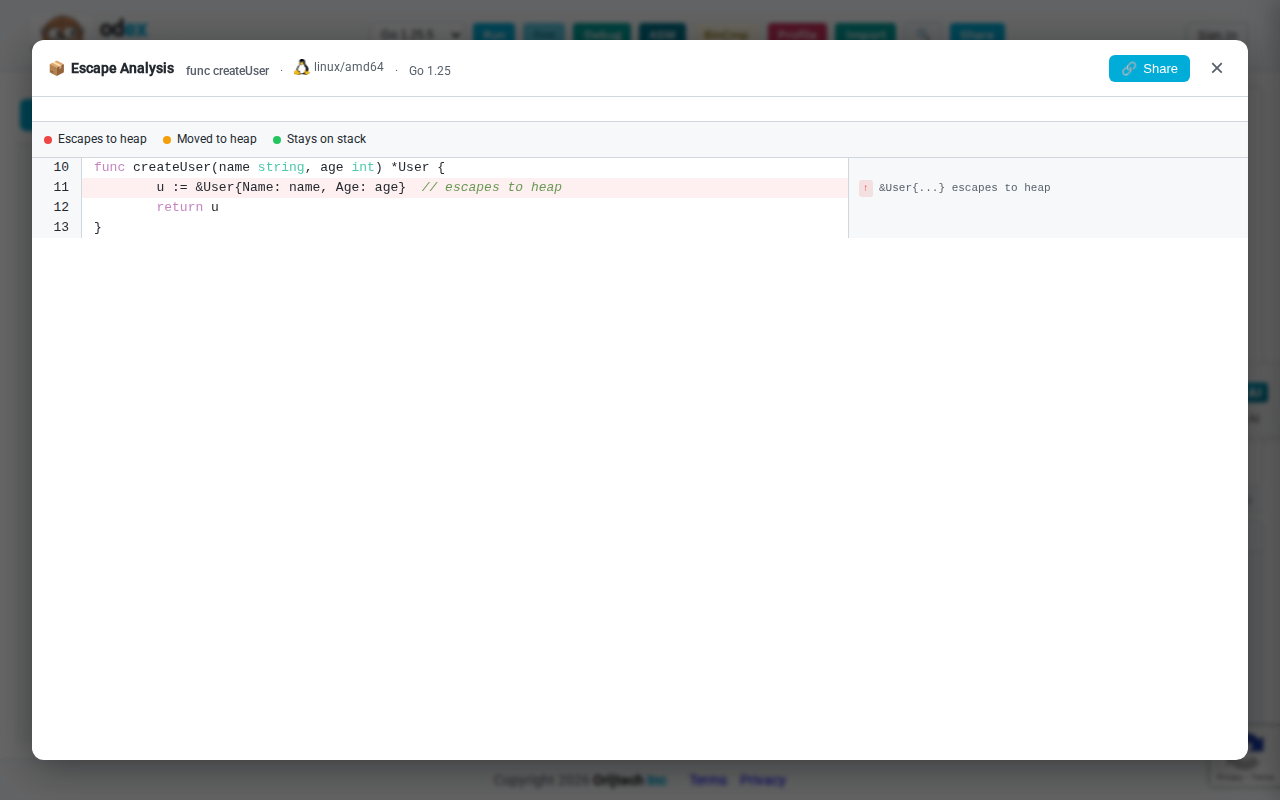Toggle the Escapes to heap legend filter
The width and height of the screenshot is (1280, 800).
click(x=95, y=139)
